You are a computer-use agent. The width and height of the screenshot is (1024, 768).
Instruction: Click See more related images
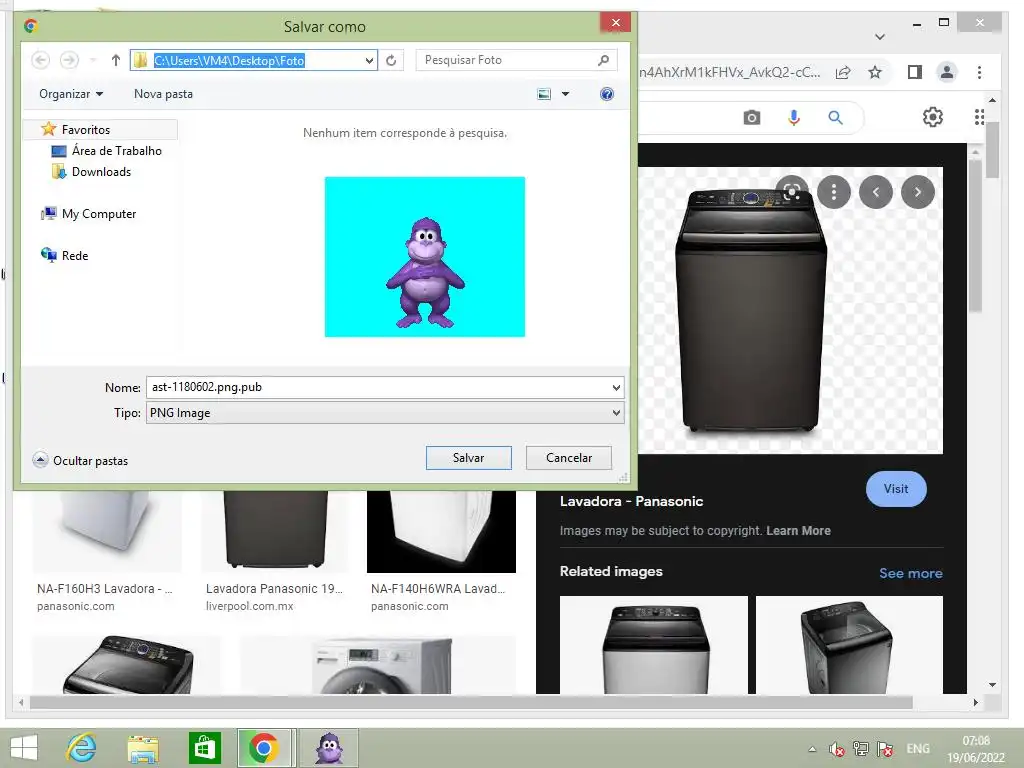pos(910,573)
